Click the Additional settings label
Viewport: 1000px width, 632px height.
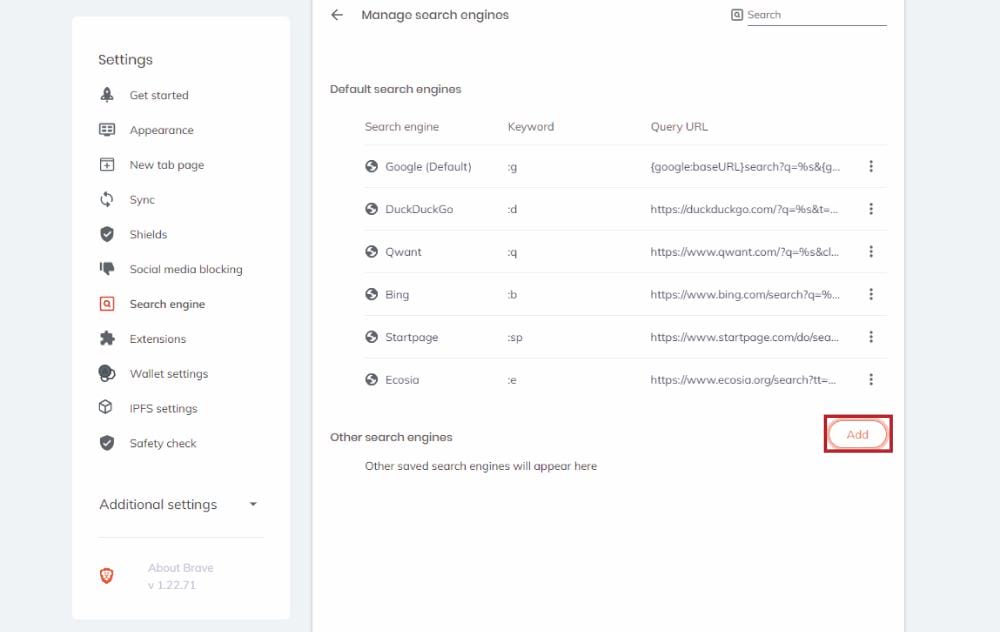[158, 504]
